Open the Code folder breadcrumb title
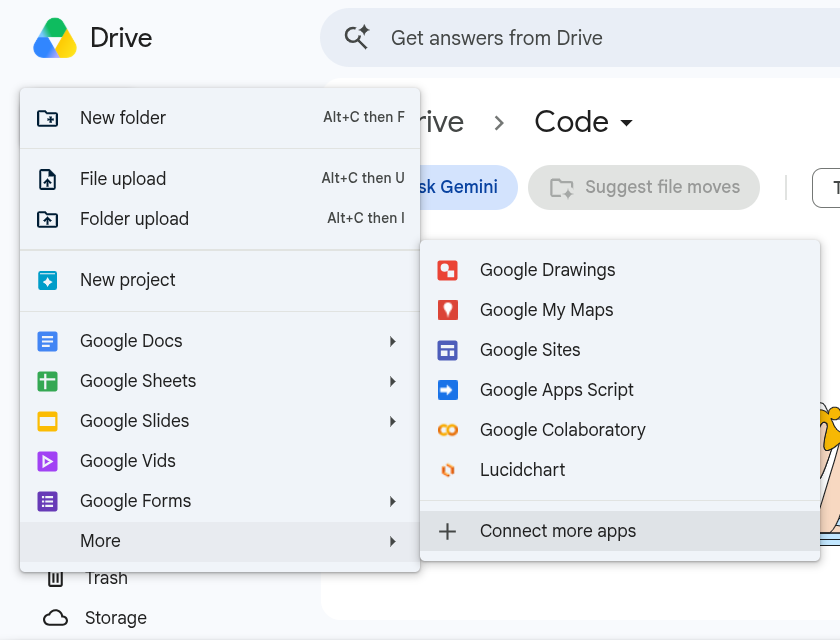Screen dimensions: 840x640 click(x=572, y=122)
